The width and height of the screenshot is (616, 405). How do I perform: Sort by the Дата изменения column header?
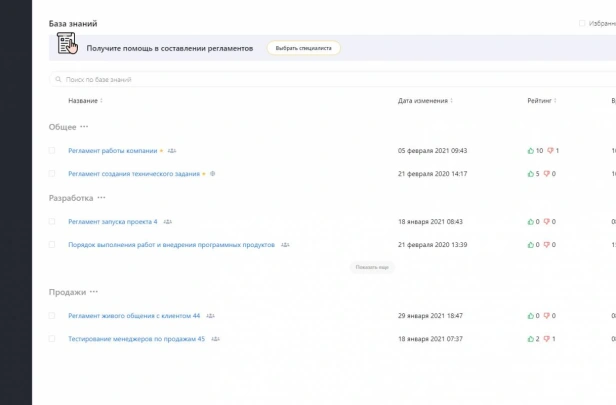(425, 101)
